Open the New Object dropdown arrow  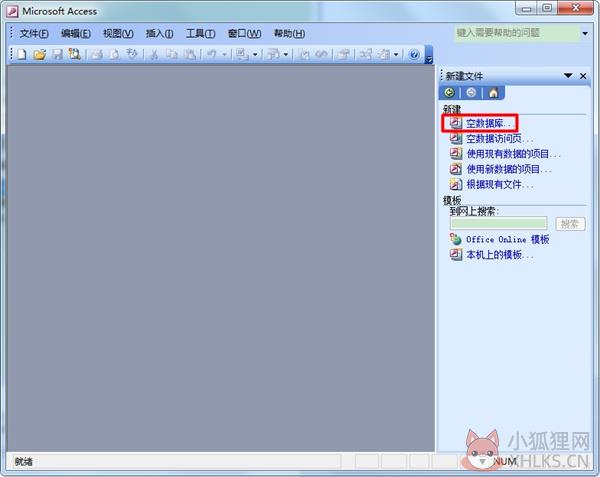pyautogui.click(x=396, y=55)
